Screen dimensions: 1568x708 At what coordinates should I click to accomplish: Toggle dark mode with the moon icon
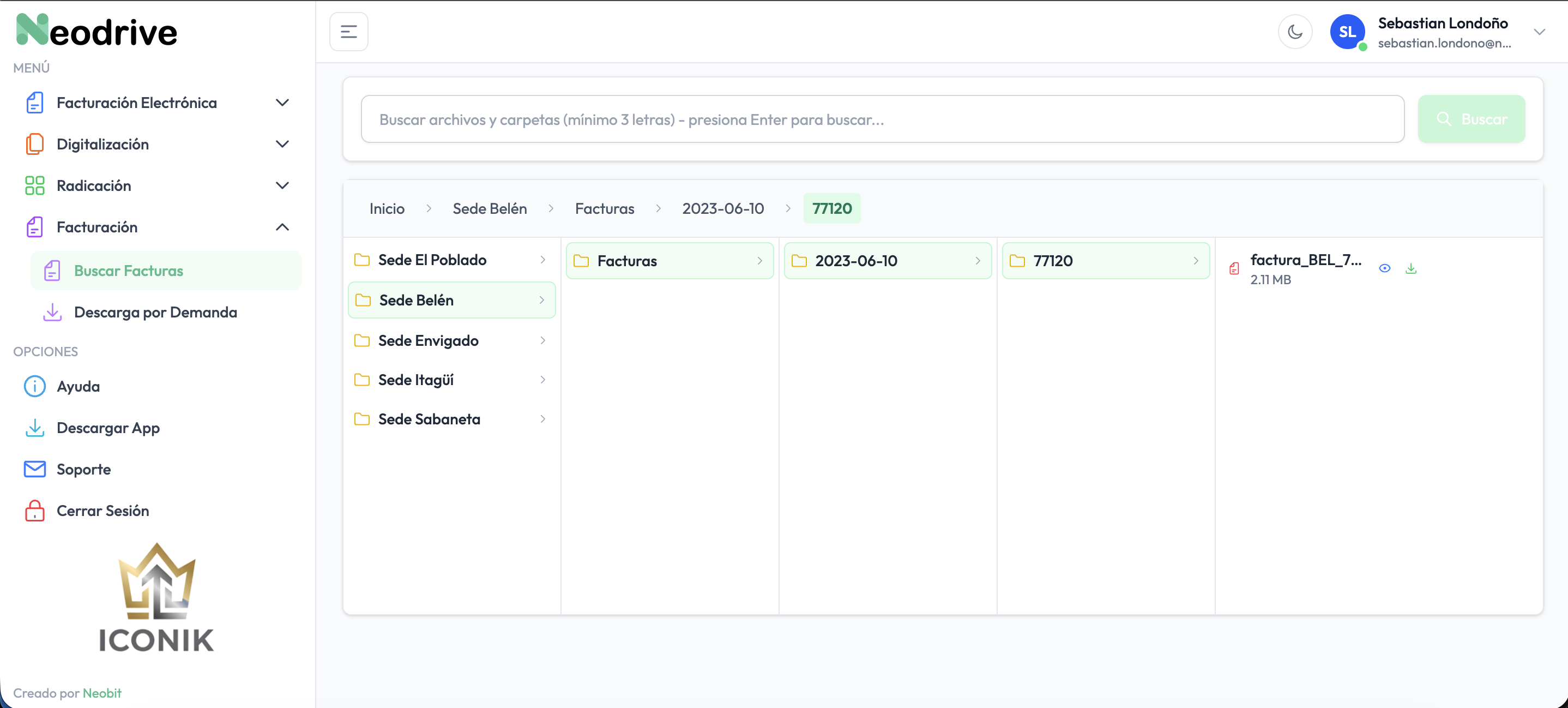(x=1295, y=32)
